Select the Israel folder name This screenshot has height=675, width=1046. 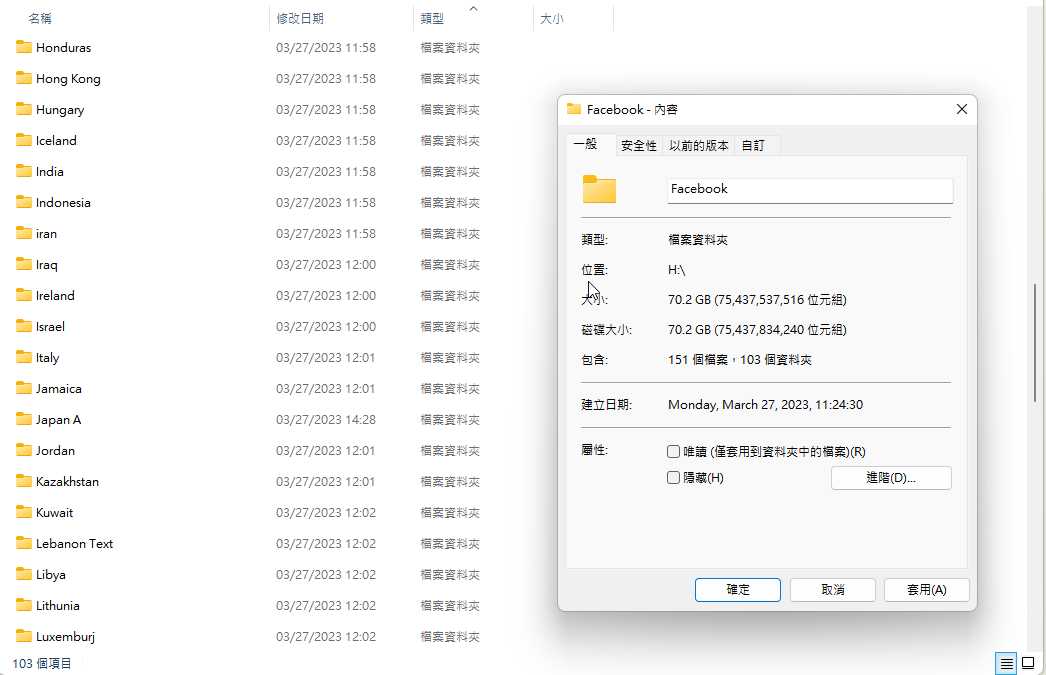(x=50, y=327)
